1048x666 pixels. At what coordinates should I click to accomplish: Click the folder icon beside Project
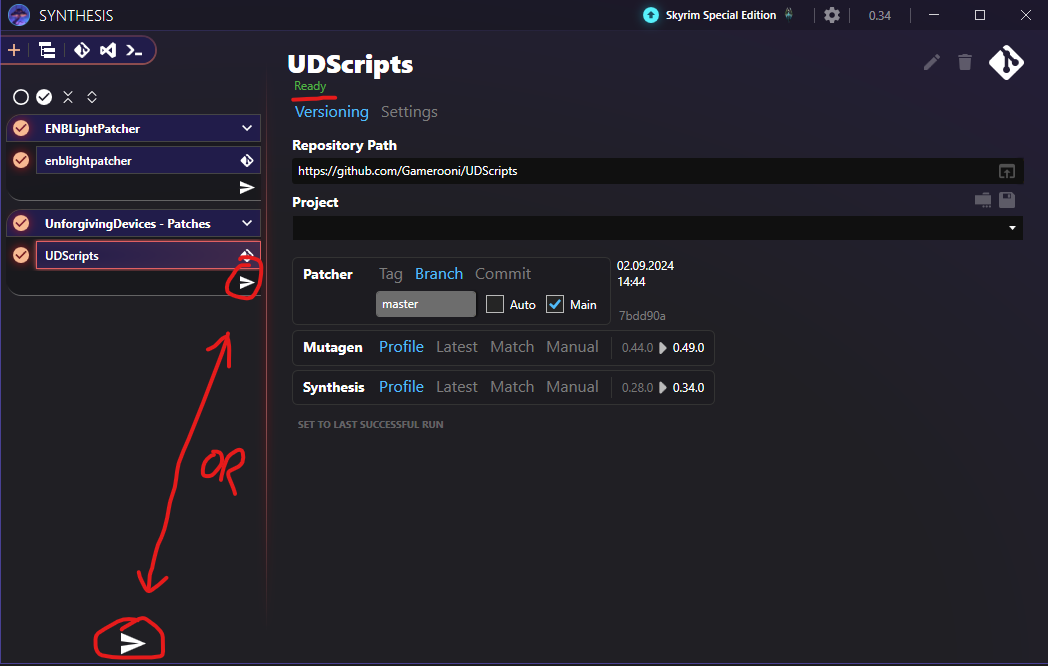982,199
